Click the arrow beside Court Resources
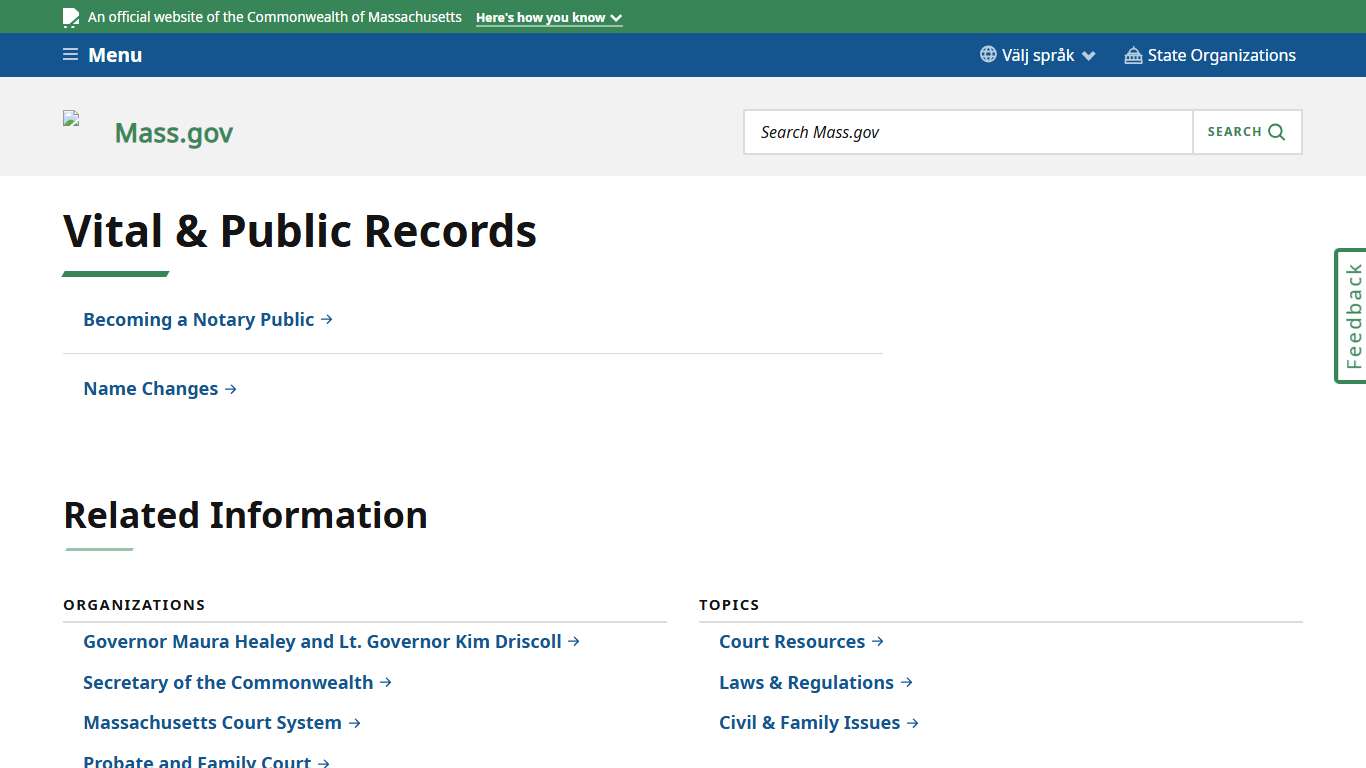Image resolution: width=1366 pixels, height=768 pixels. [x=879, y=641]
